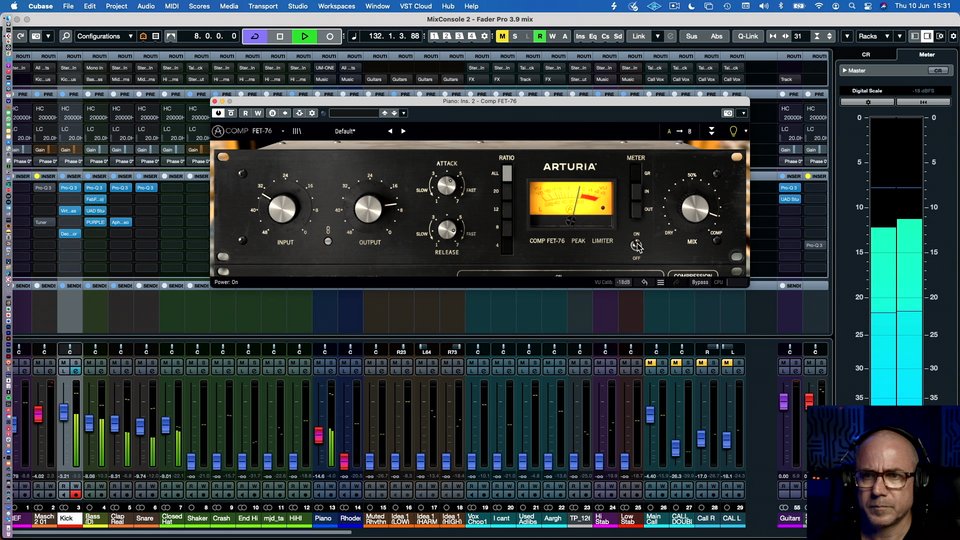Start playback with the green Play button

point(304,36)
